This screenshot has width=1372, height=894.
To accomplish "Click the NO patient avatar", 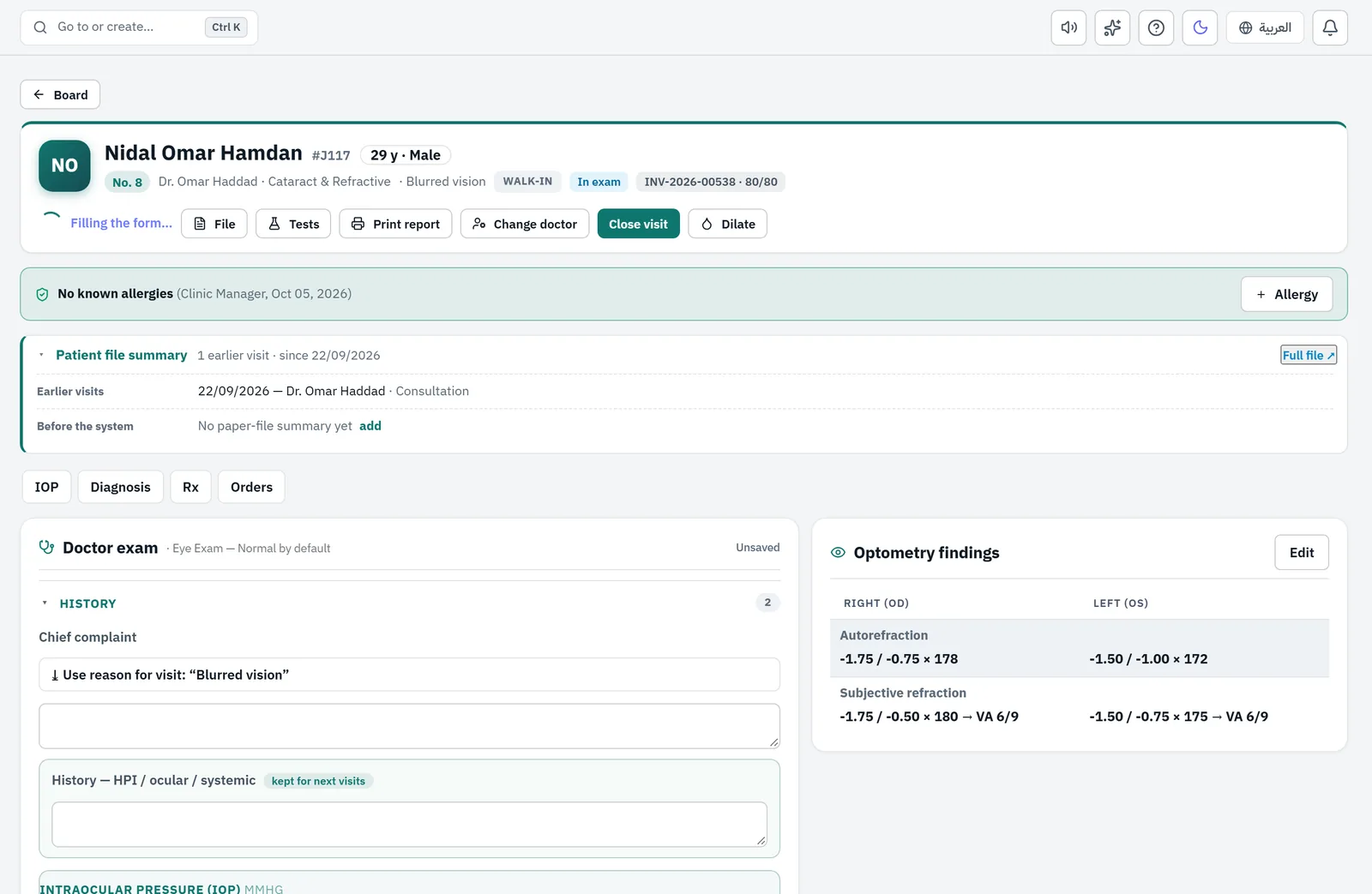I will point(64,165).
